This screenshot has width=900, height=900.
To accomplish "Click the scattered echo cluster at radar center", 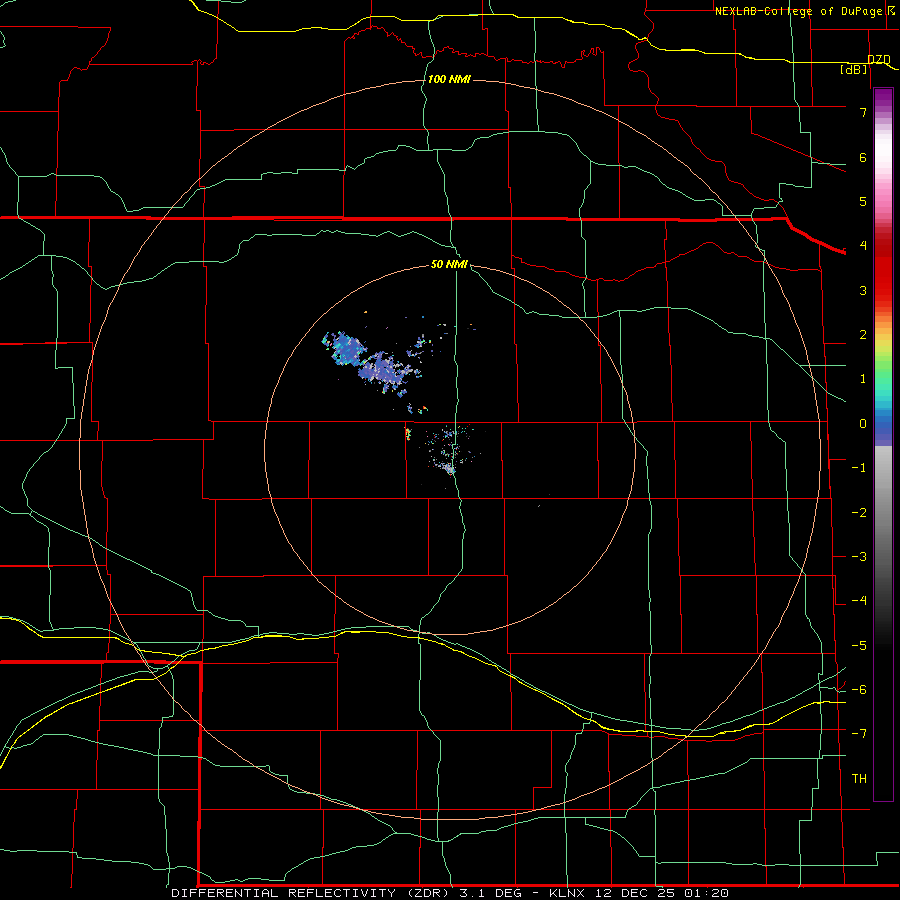I will [x=451, y=451].
